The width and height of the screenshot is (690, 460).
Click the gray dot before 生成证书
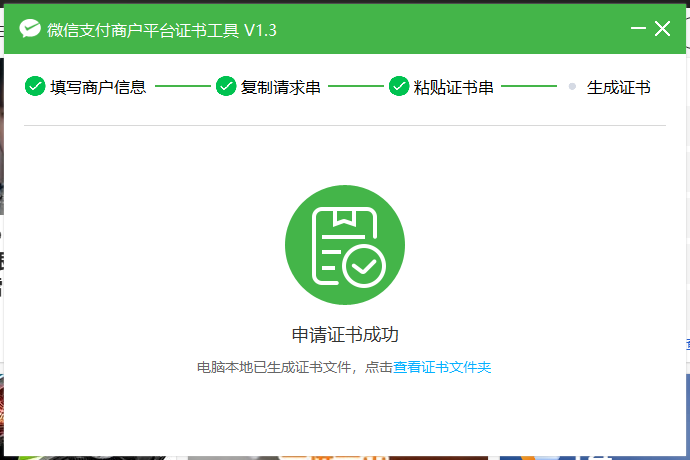pyautogui.click(x=572, y=87)
